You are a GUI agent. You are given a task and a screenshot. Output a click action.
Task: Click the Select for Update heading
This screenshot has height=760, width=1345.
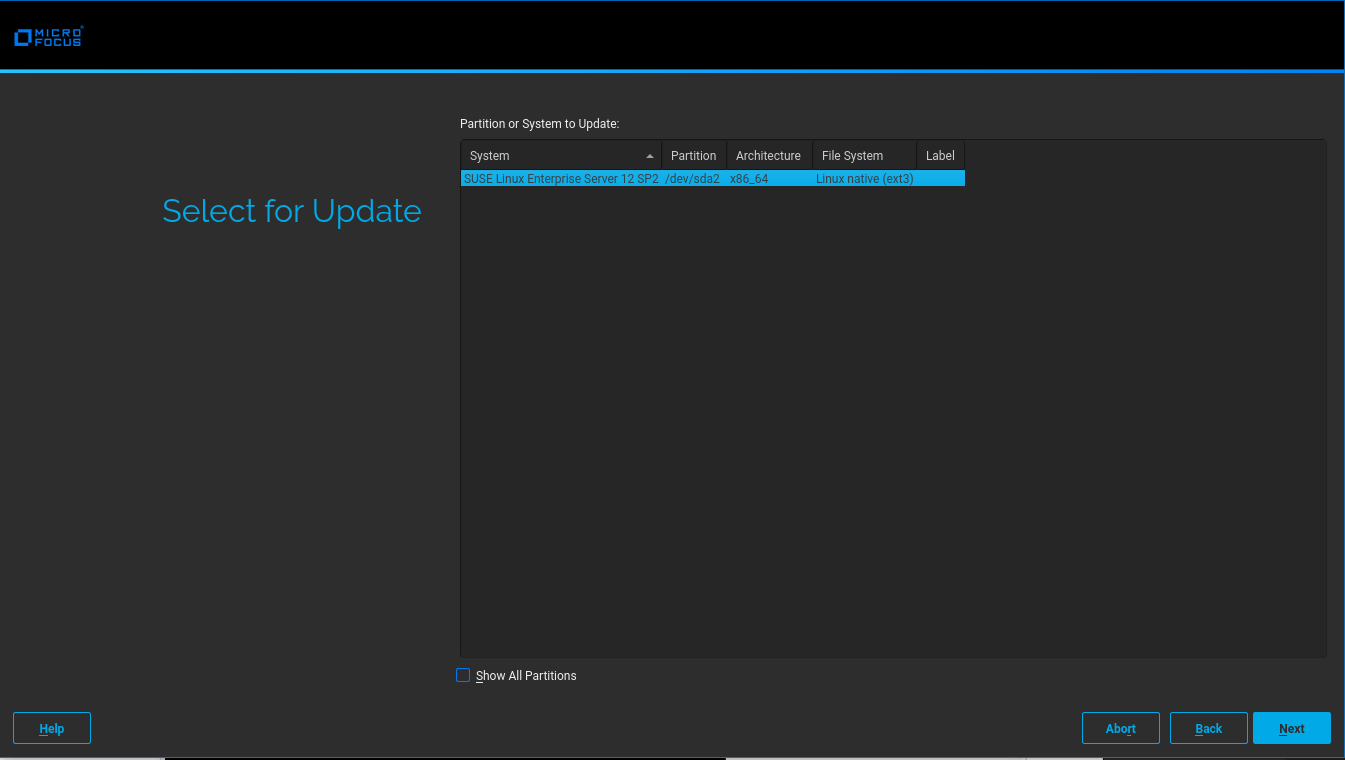point(292,211)
